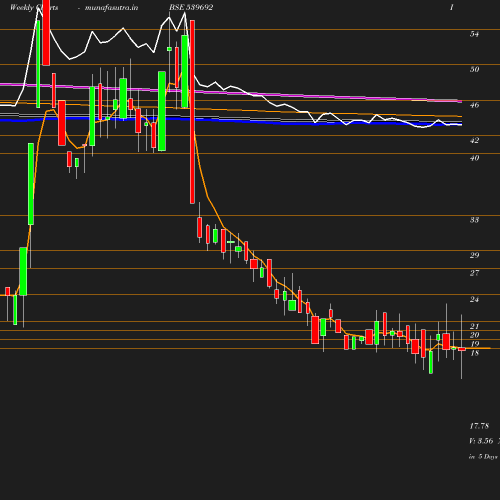Screen dimensions: 500x500
Task: Click the 17.78 last price value
Action: click(479, 426)
